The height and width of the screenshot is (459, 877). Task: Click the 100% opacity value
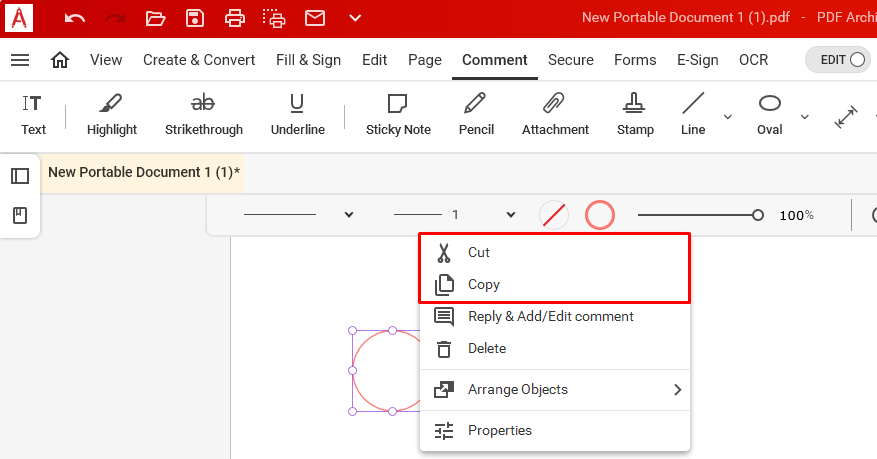[x=796, y=215]
